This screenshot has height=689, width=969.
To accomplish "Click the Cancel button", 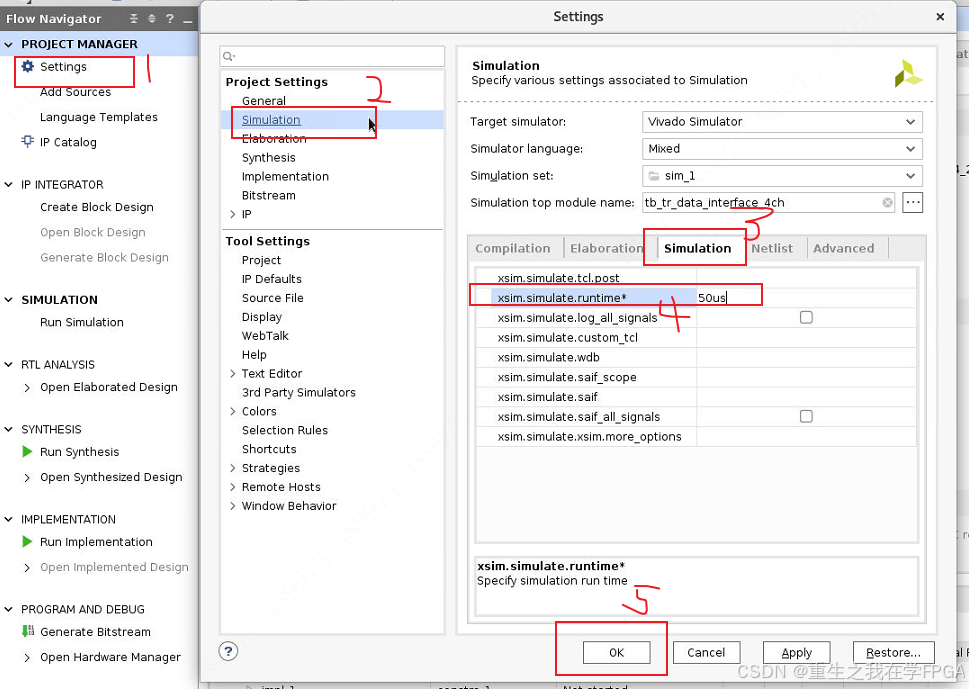I will (x=706, y=653).
